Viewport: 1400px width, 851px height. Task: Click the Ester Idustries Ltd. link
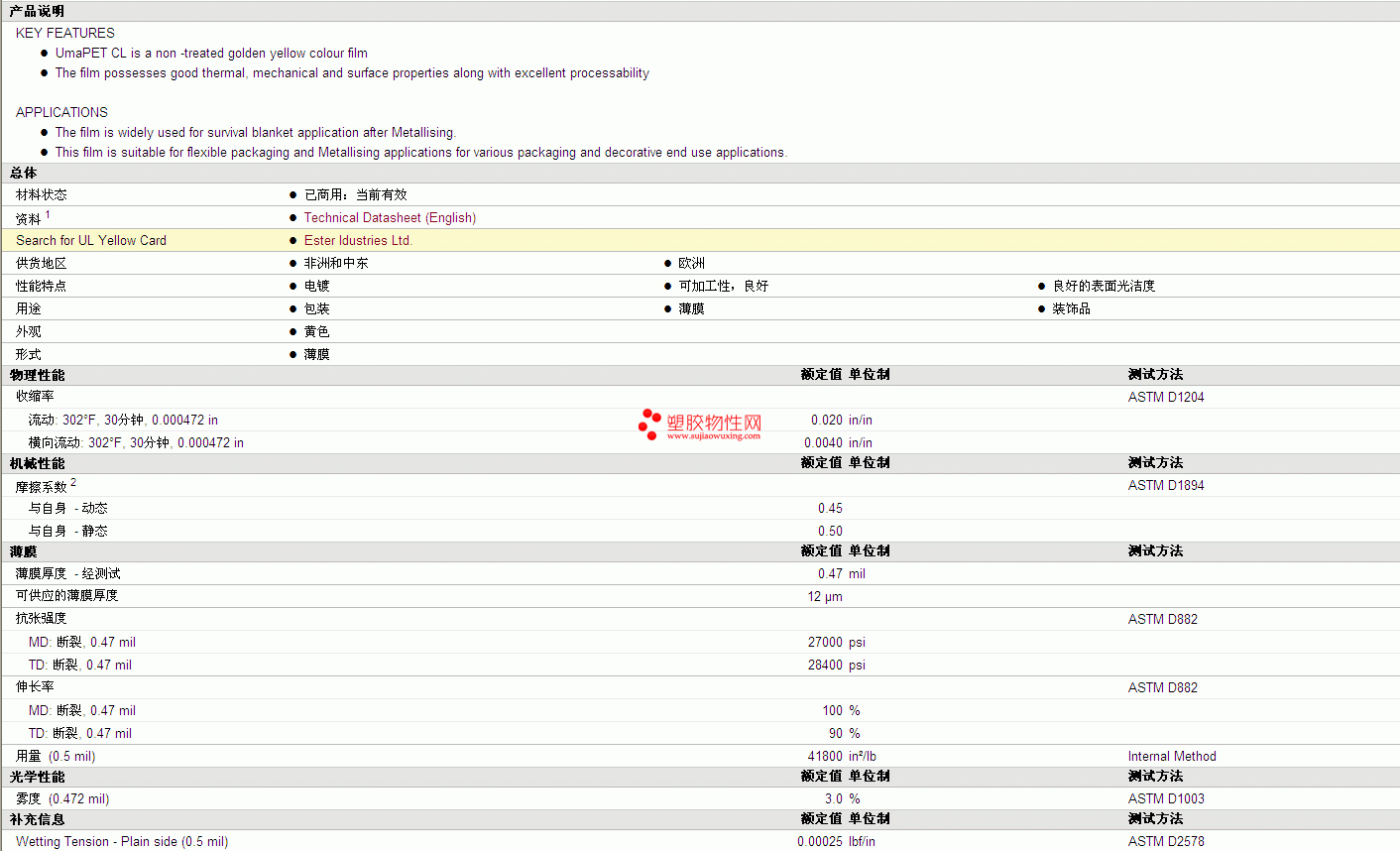coord(358,240)
